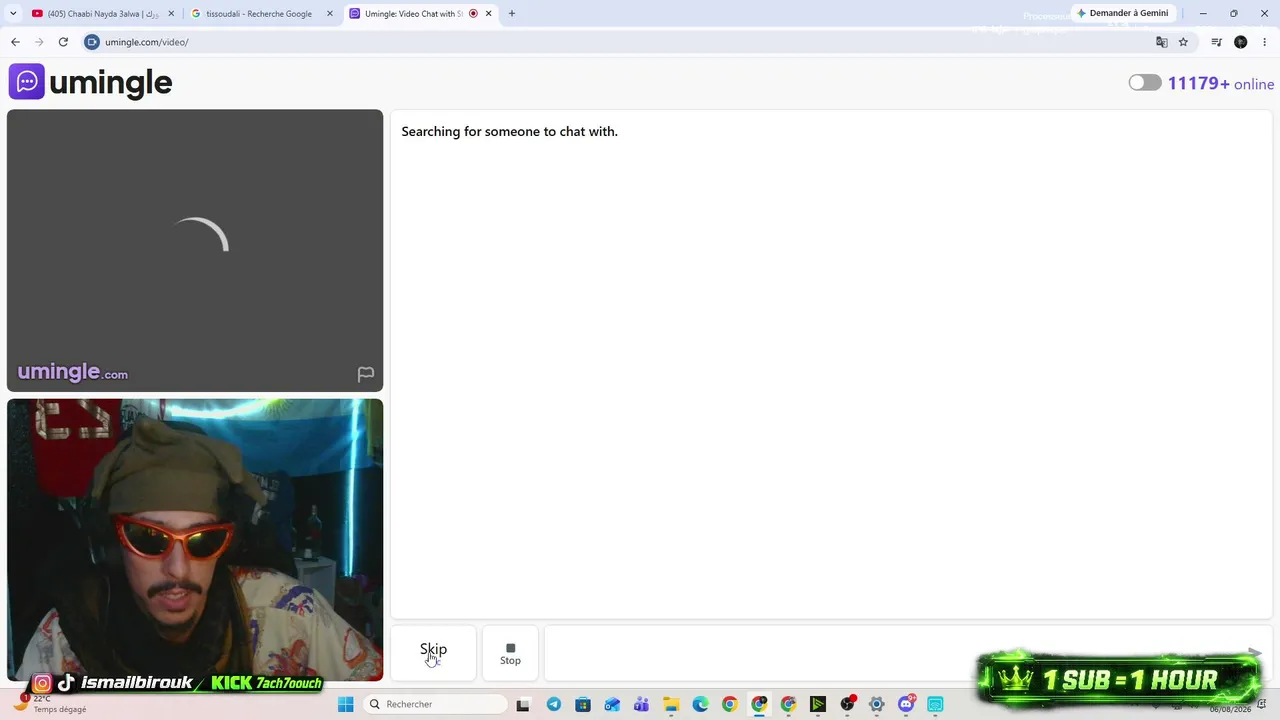The width and height of the screenshot is (1280, 720).
Task: Toggle the switch beside the online count
Action: point(1145,83)
